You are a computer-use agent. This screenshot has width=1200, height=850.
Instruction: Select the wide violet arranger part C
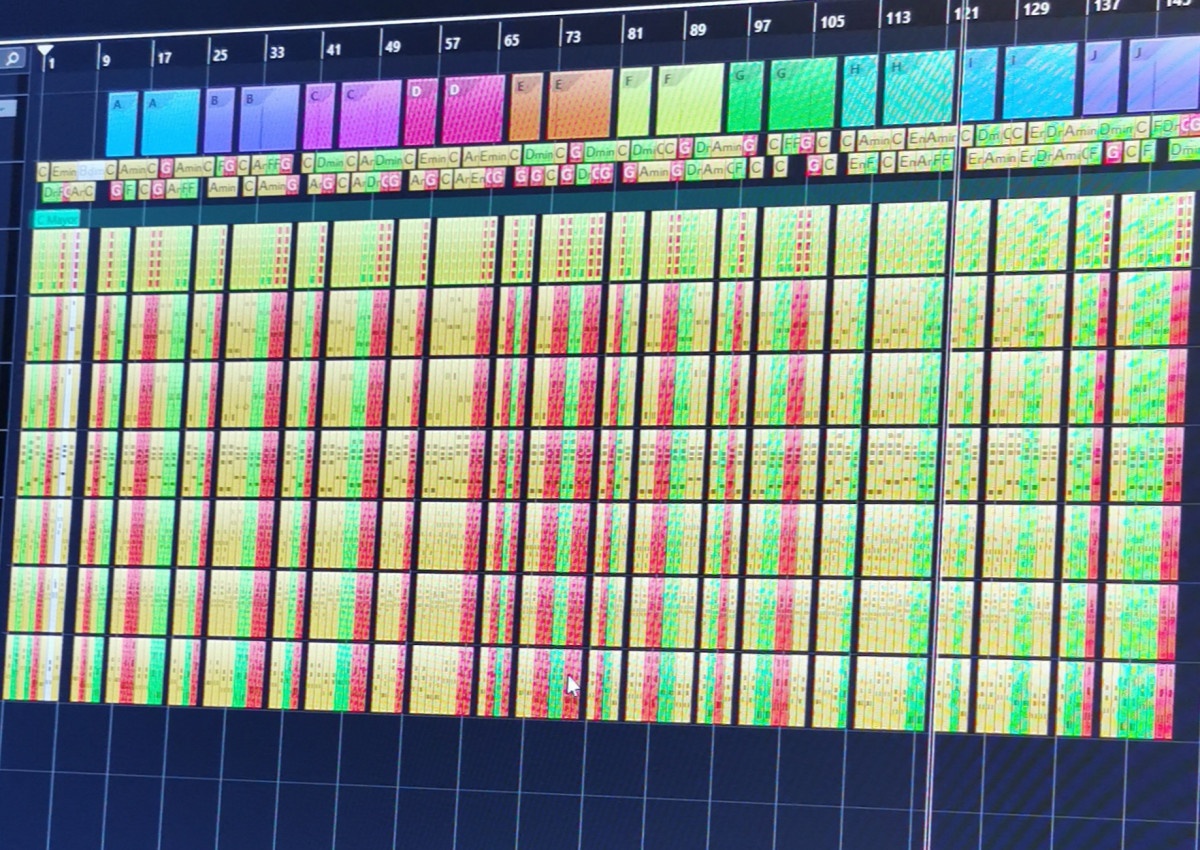[x=370, y=114]
